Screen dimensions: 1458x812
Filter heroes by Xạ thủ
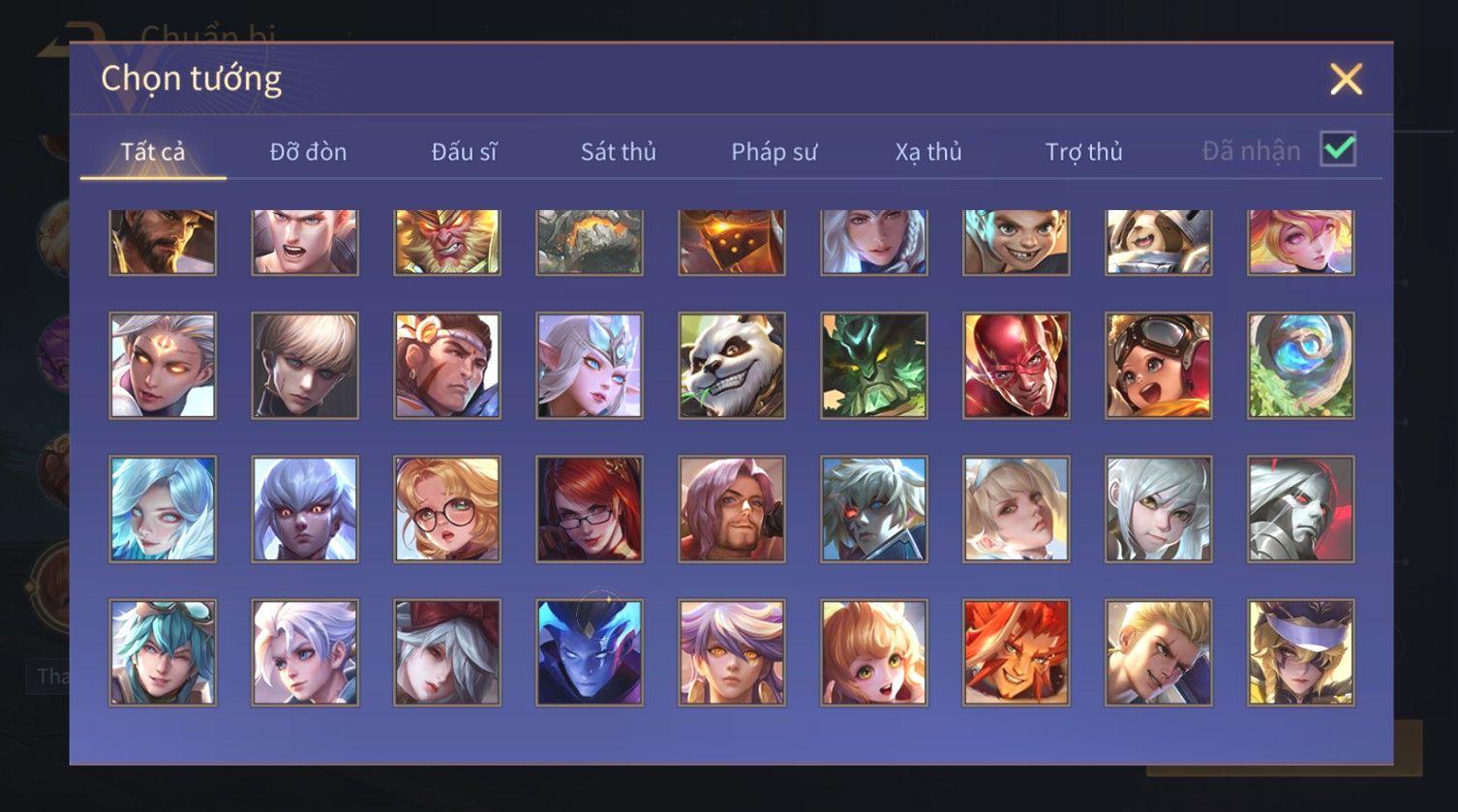coord(928,152)
